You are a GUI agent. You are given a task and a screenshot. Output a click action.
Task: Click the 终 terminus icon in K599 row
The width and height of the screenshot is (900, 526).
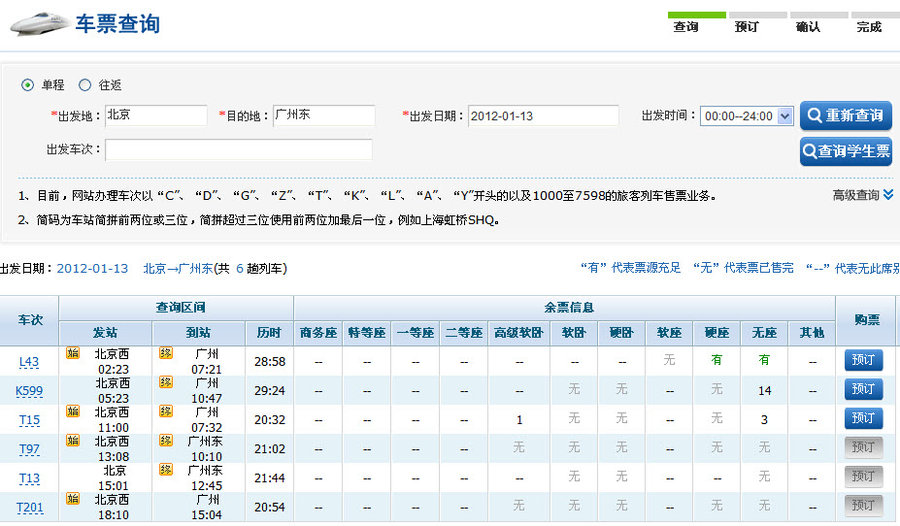(x=165, y=382)
